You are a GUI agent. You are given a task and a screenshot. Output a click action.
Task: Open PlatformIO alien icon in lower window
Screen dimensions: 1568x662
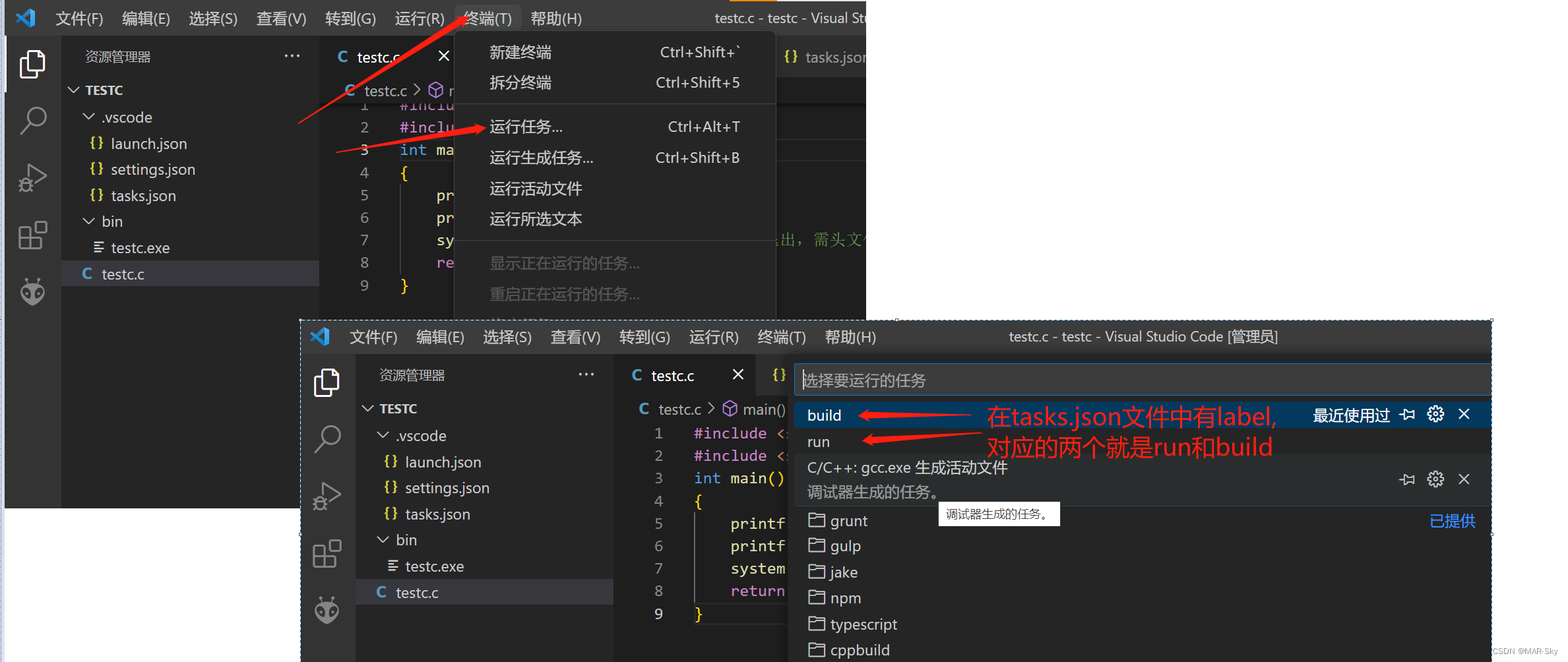pyautogui.click(x=327, y=611)
